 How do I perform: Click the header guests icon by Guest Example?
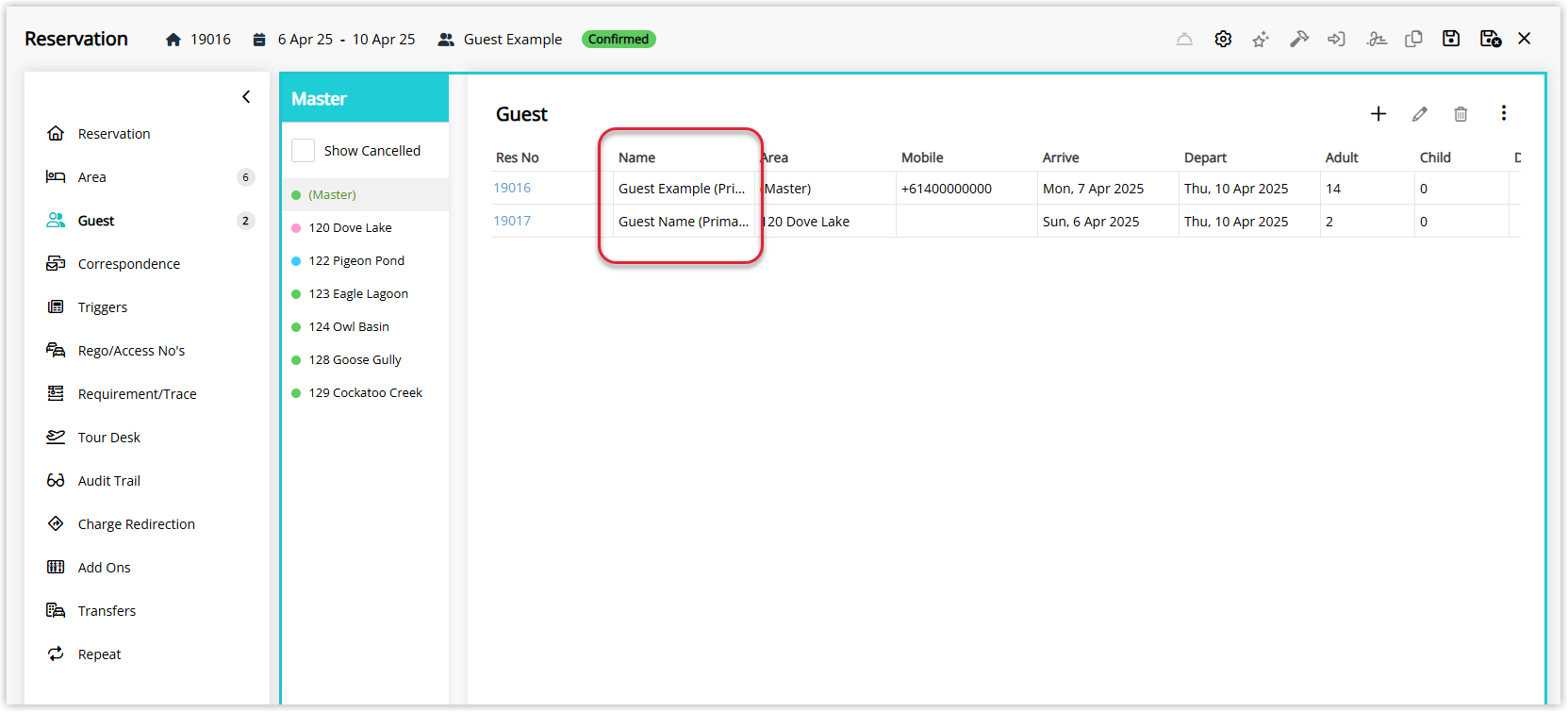point(446,40)
